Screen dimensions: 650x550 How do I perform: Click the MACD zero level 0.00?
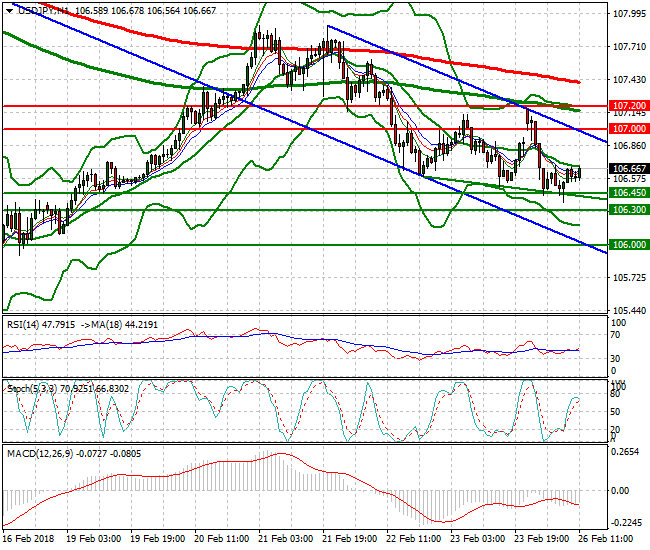coord(620,490)
